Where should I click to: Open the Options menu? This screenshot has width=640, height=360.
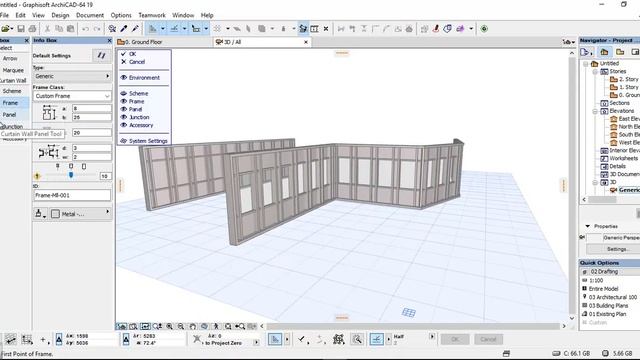click(121, 15)
